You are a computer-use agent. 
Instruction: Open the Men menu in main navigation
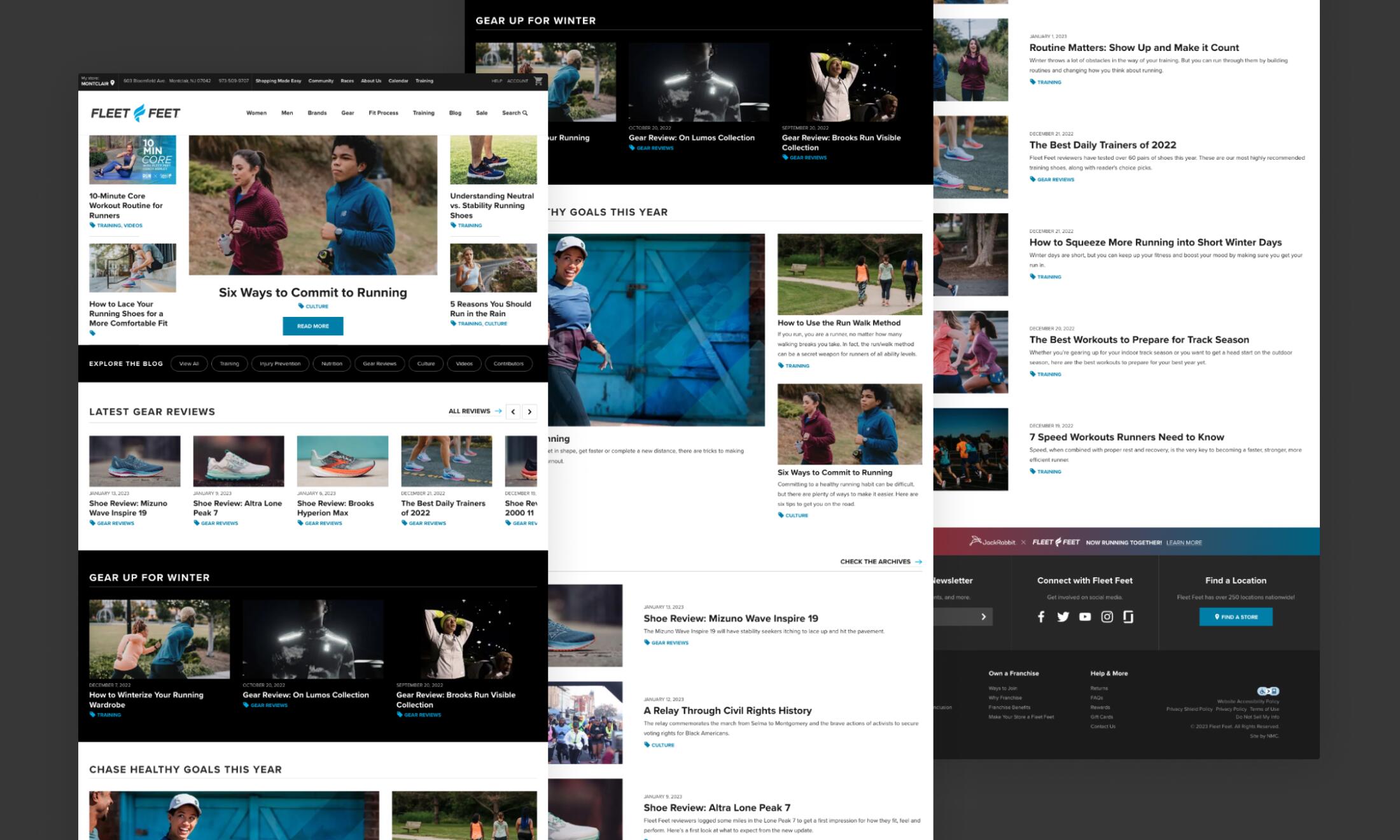point(287,113)
